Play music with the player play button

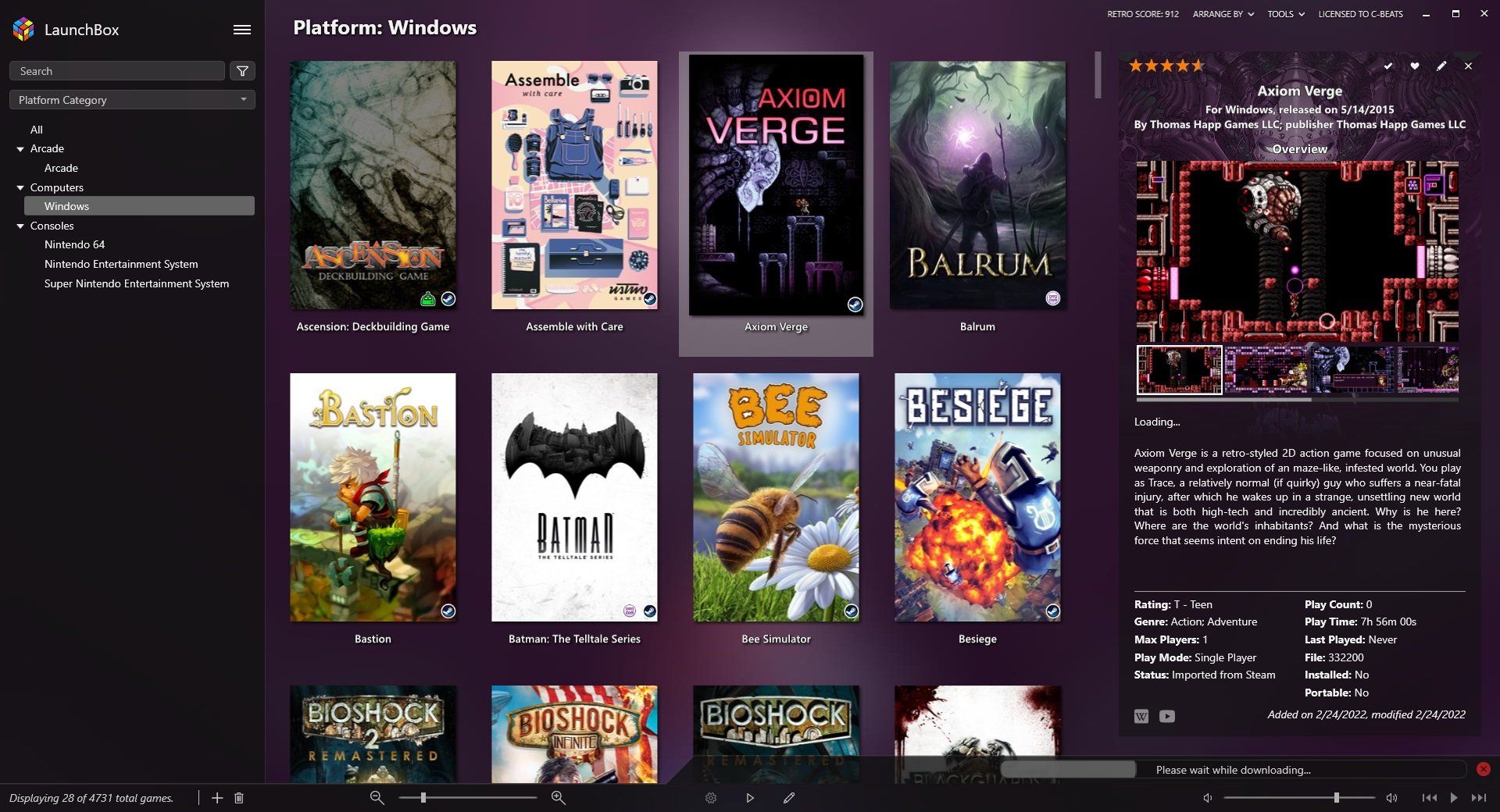[1454, 798]
